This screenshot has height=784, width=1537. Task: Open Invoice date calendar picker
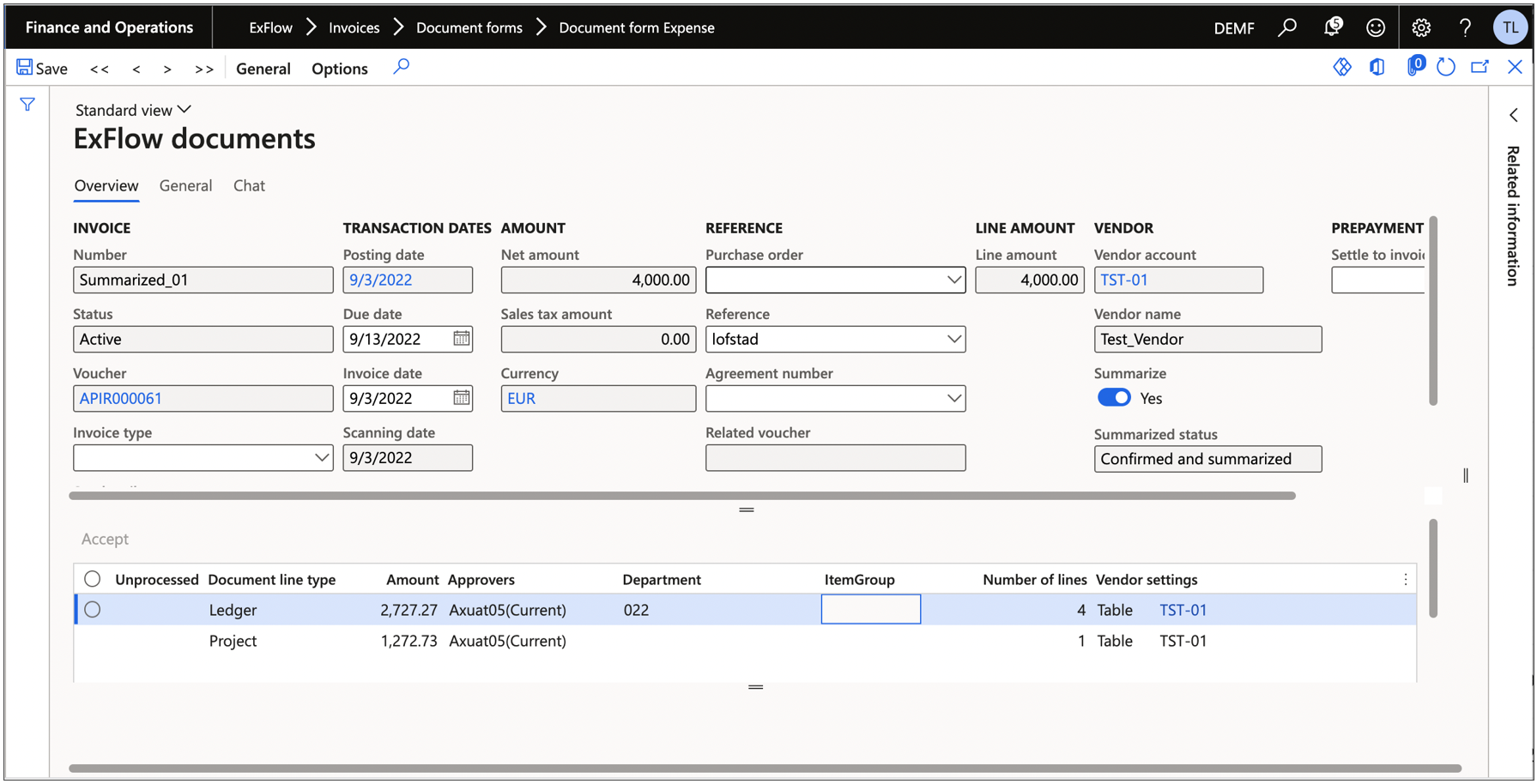coord(462,398)
